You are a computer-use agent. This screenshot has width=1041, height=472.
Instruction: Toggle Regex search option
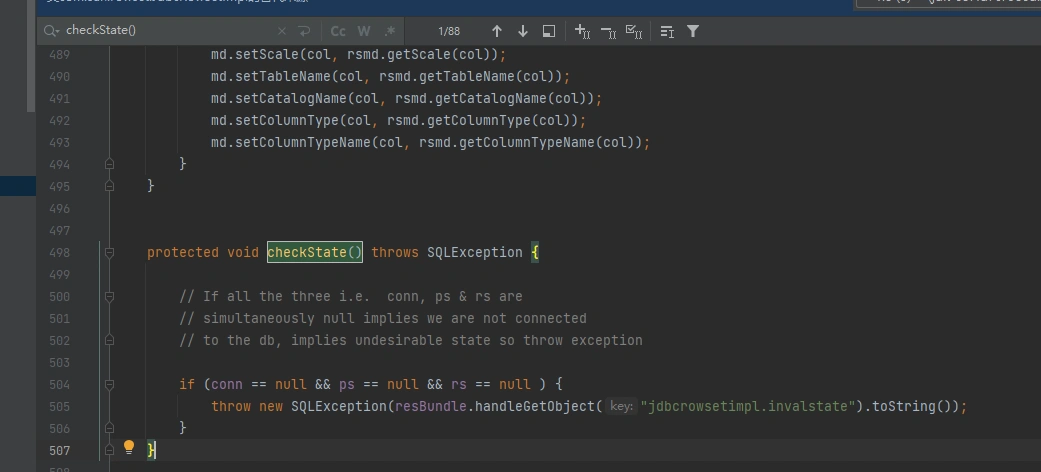(390, 31)
